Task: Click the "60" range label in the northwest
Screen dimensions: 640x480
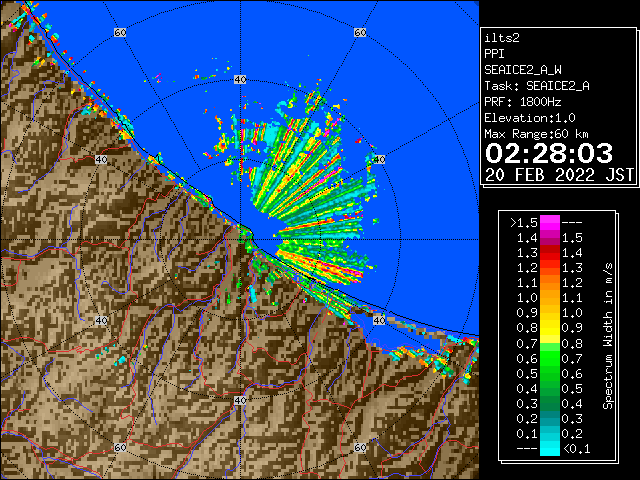Action: click(120, 32)
